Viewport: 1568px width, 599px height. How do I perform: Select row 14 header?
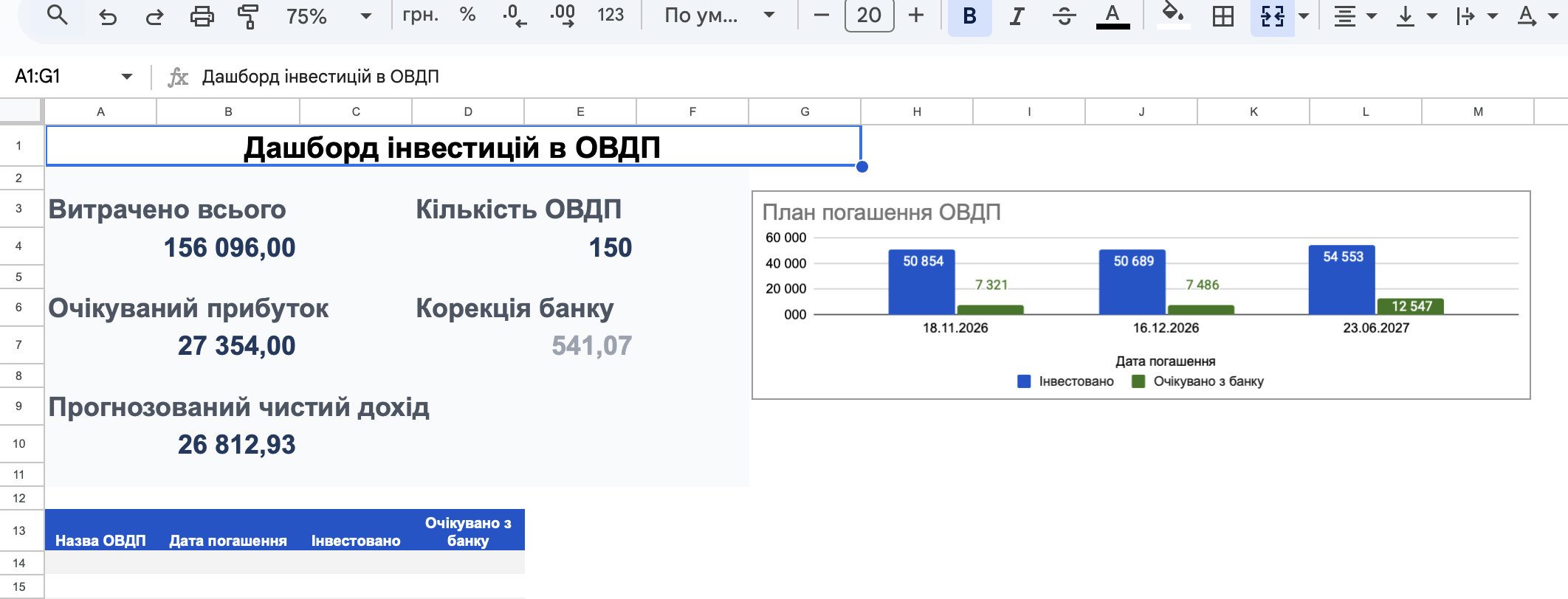tap(19, 563)
